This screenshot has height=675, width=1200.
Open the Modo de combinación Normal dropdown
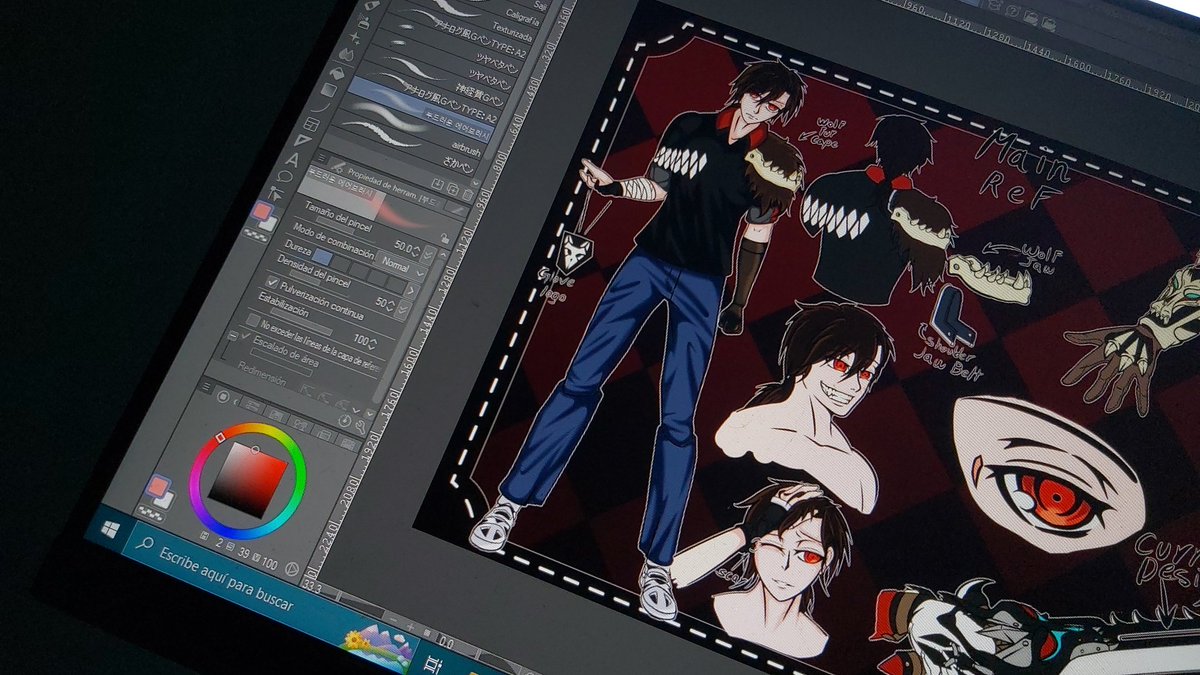[x=399, y=267]
